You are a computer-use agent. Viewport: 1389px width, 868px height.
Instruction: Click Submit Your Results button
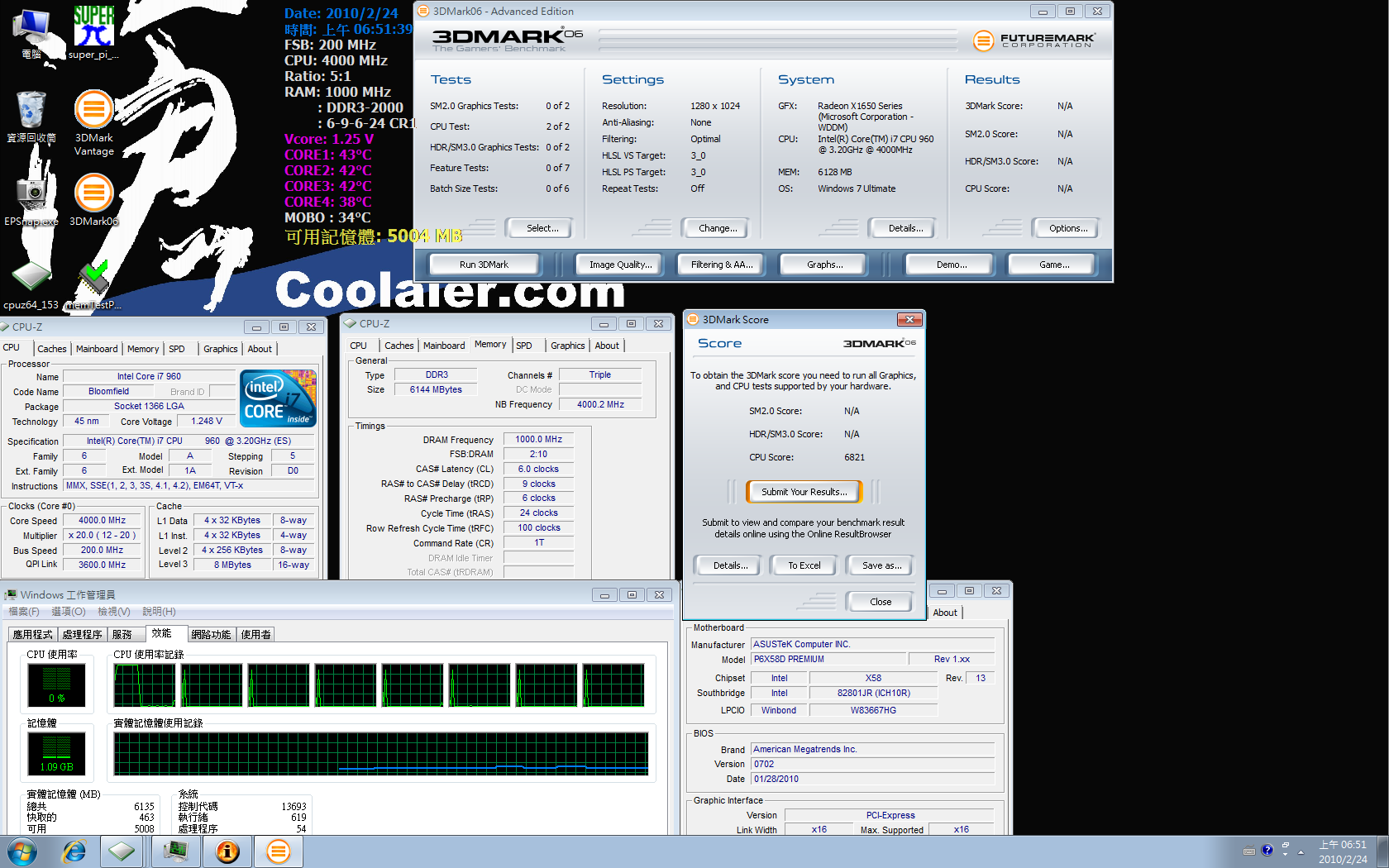[x=804, y=492]
